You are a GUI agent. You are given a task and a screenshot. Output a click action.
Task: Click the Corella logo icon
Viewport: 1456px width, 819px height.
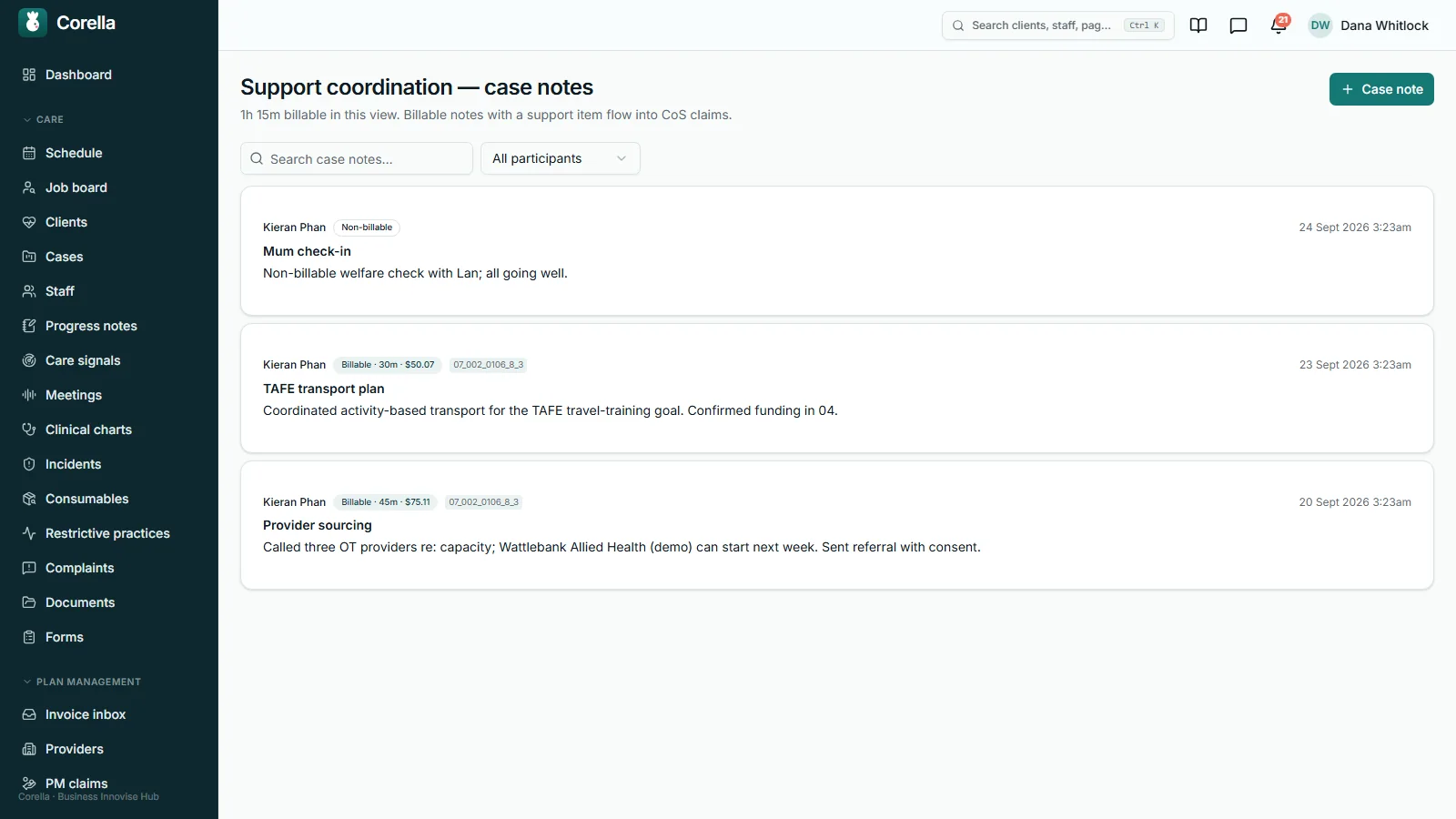click(x=33, y=23)
